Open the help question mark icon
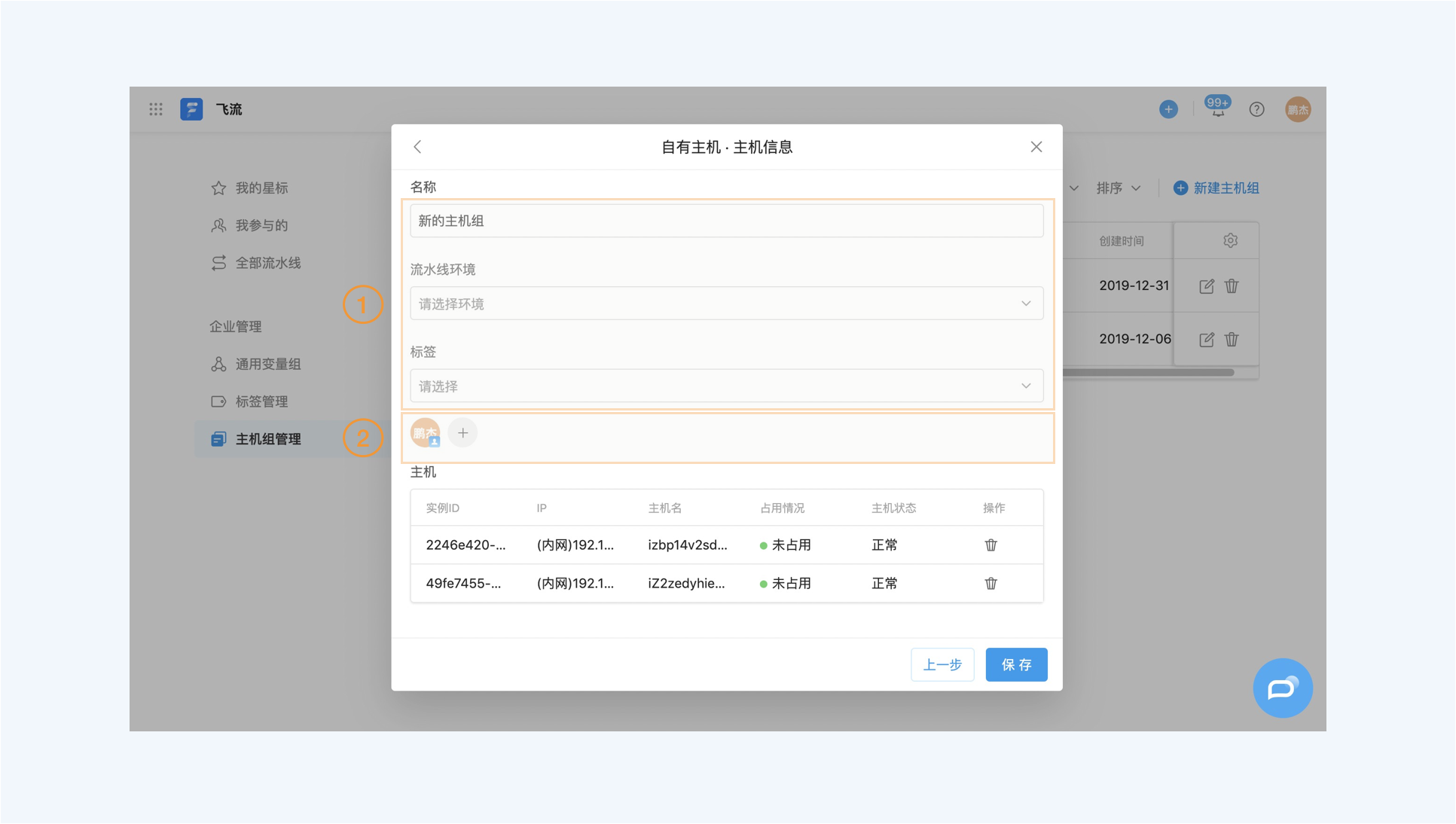The image size is (1456, 824). (x=1256, y=109)
